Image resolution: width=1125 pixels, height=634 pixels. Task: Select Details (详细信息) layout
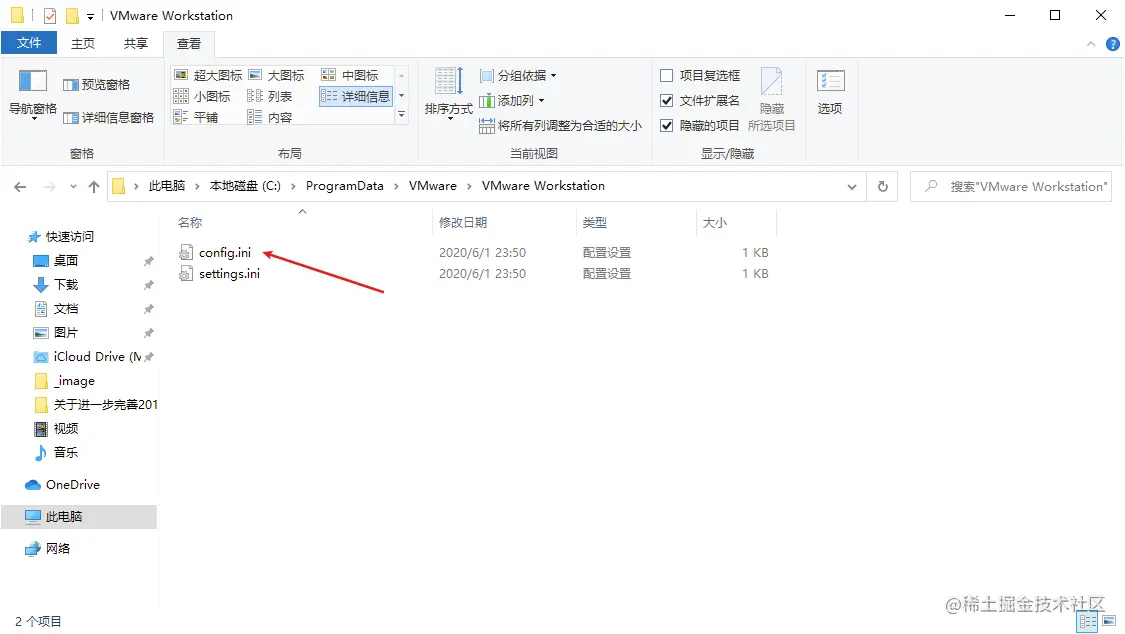point(356,96)
